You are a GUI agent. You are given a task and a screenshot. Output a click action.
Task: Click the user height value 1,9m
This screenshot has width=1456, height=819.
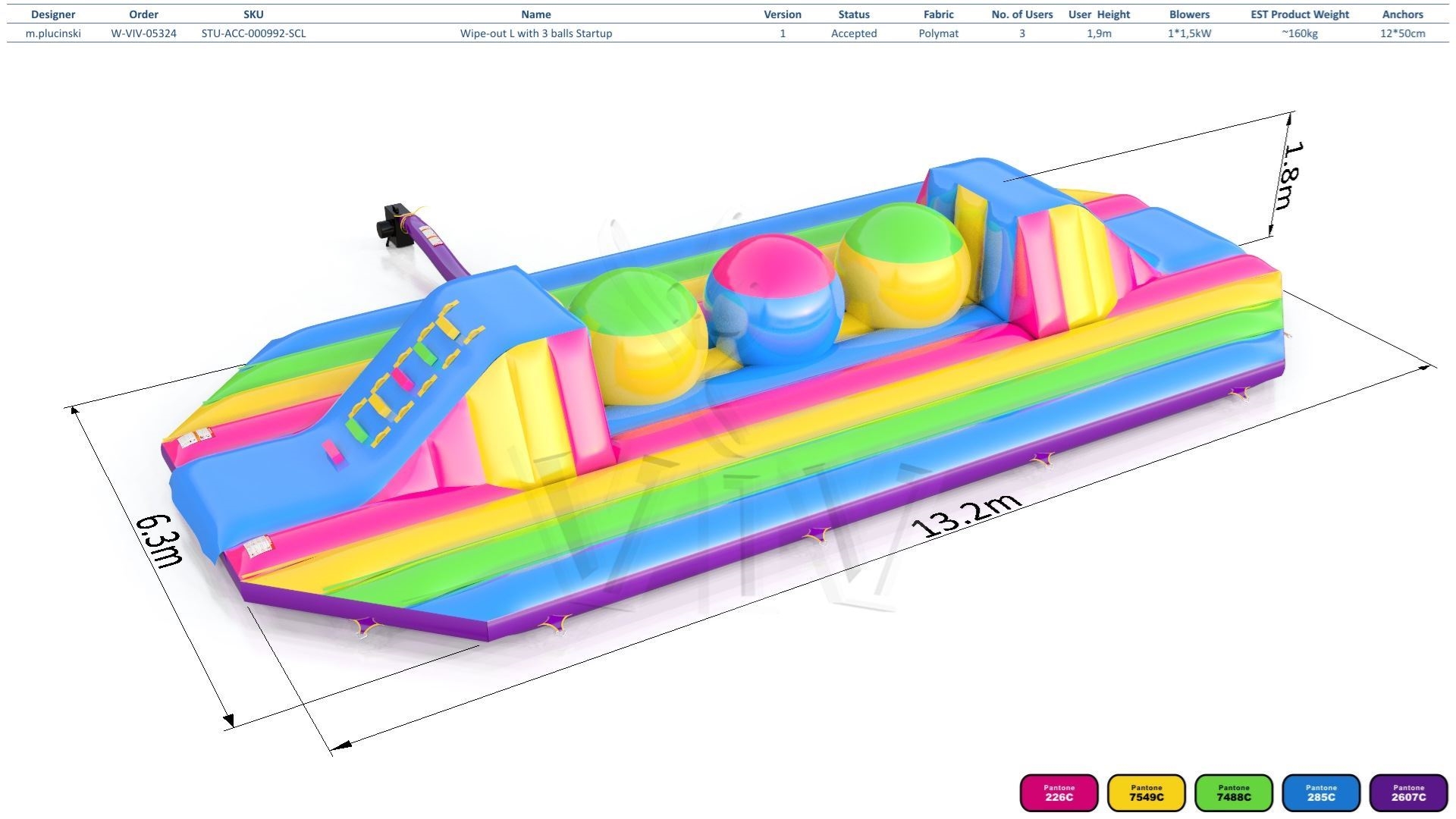click(x=1100, y=33)
